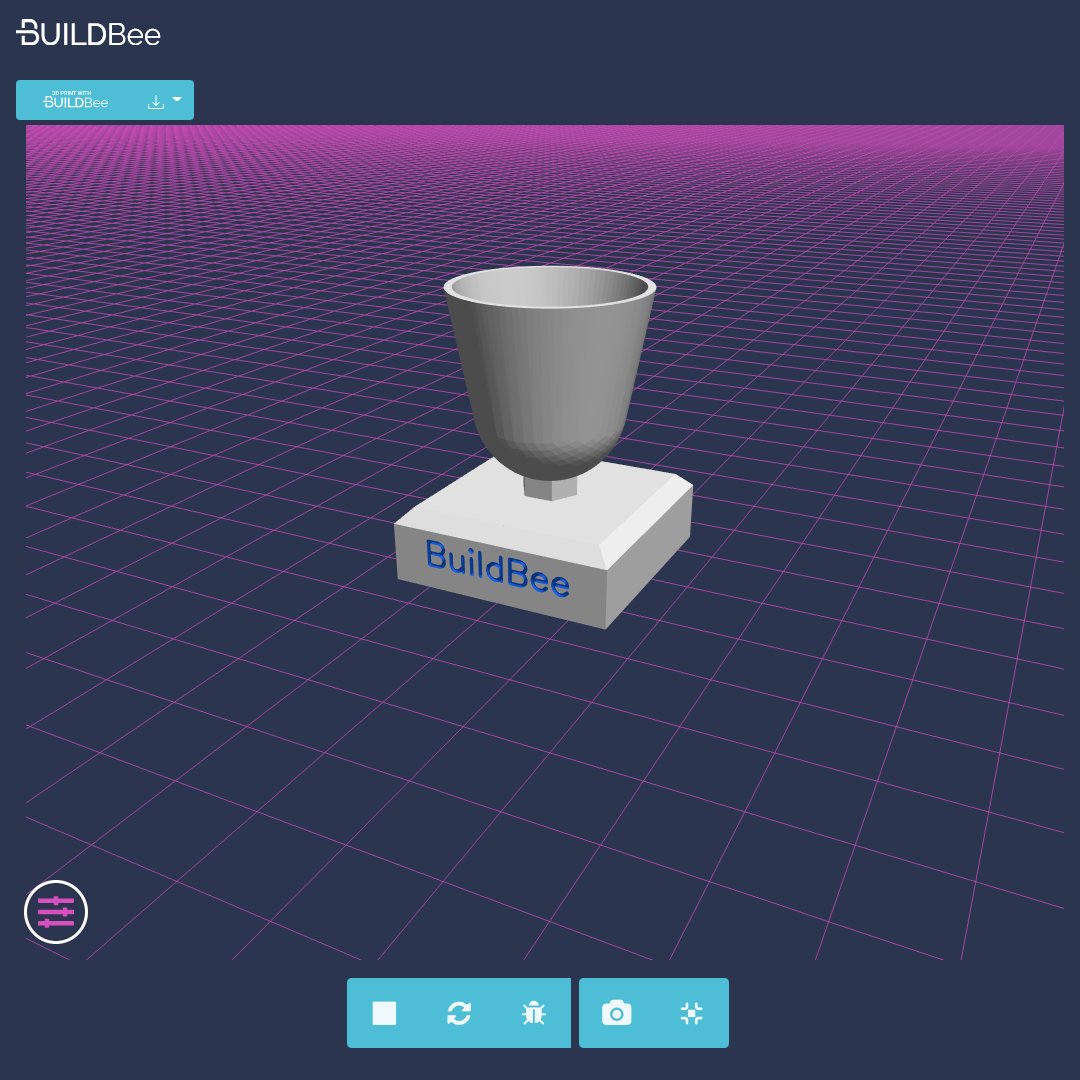
Task: Open the settings sliders circle button
Action: point(56,912)
